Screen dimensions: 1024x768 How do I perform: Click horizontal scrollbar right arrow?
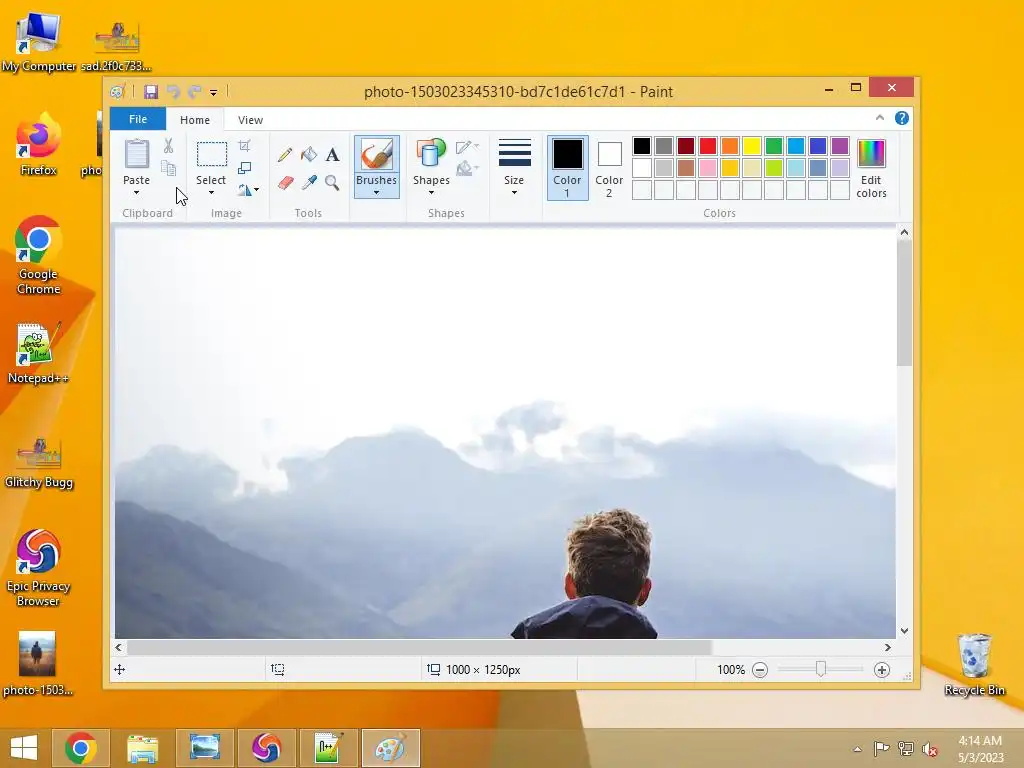pos(888,647)
